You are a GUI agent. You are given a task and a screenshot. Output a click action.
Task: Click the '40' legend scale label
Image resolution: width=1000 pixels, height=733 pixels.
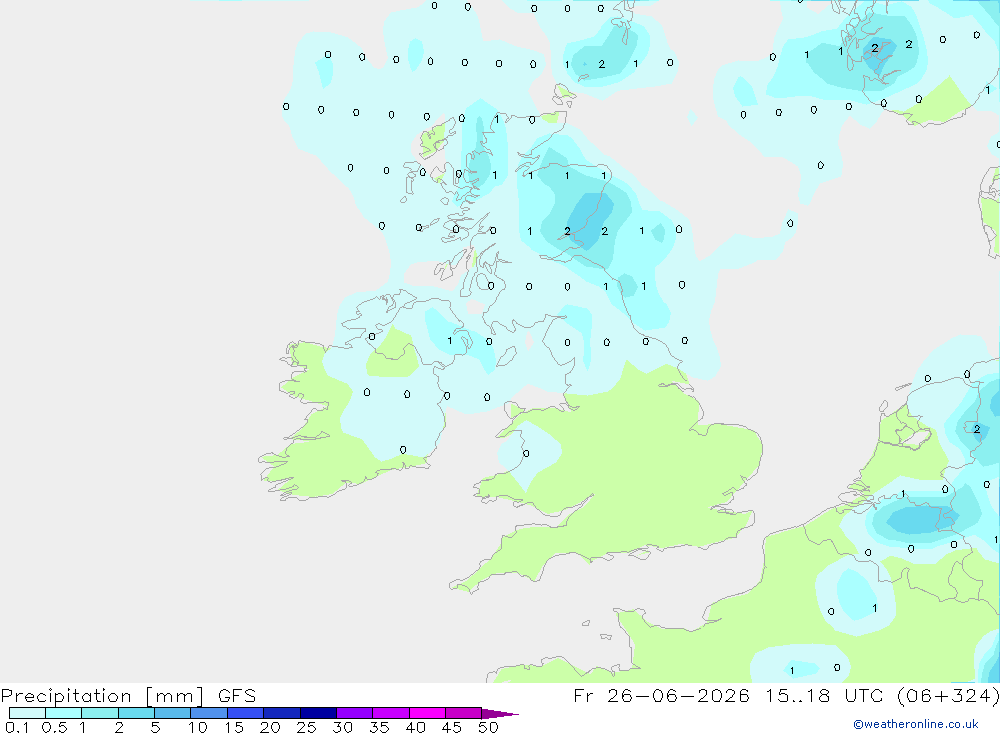point(415,727)
